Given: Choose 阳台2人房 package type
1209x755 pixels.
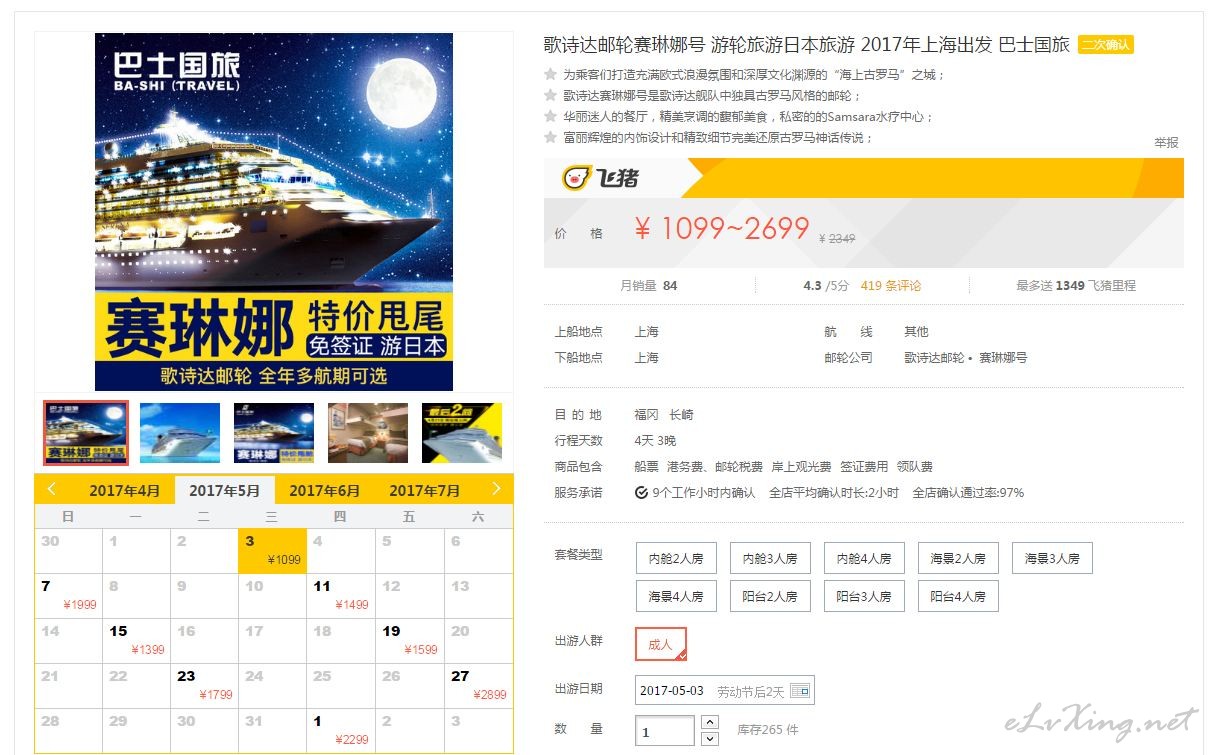Looking at the screenshot, I should pos(770,596).
